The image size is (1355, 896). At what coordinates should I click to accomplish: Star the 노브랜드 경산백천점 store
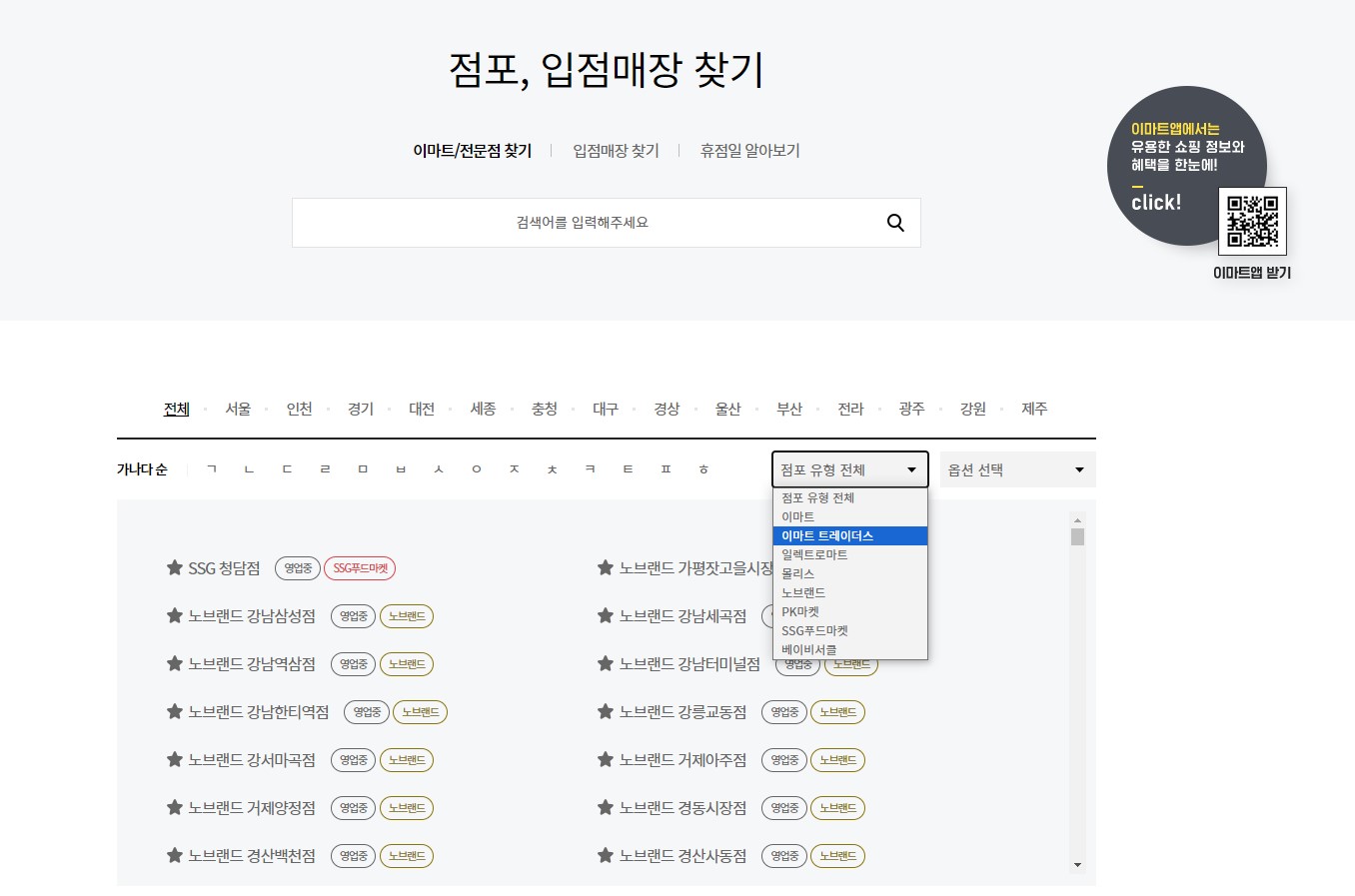(x=175, y=856)
